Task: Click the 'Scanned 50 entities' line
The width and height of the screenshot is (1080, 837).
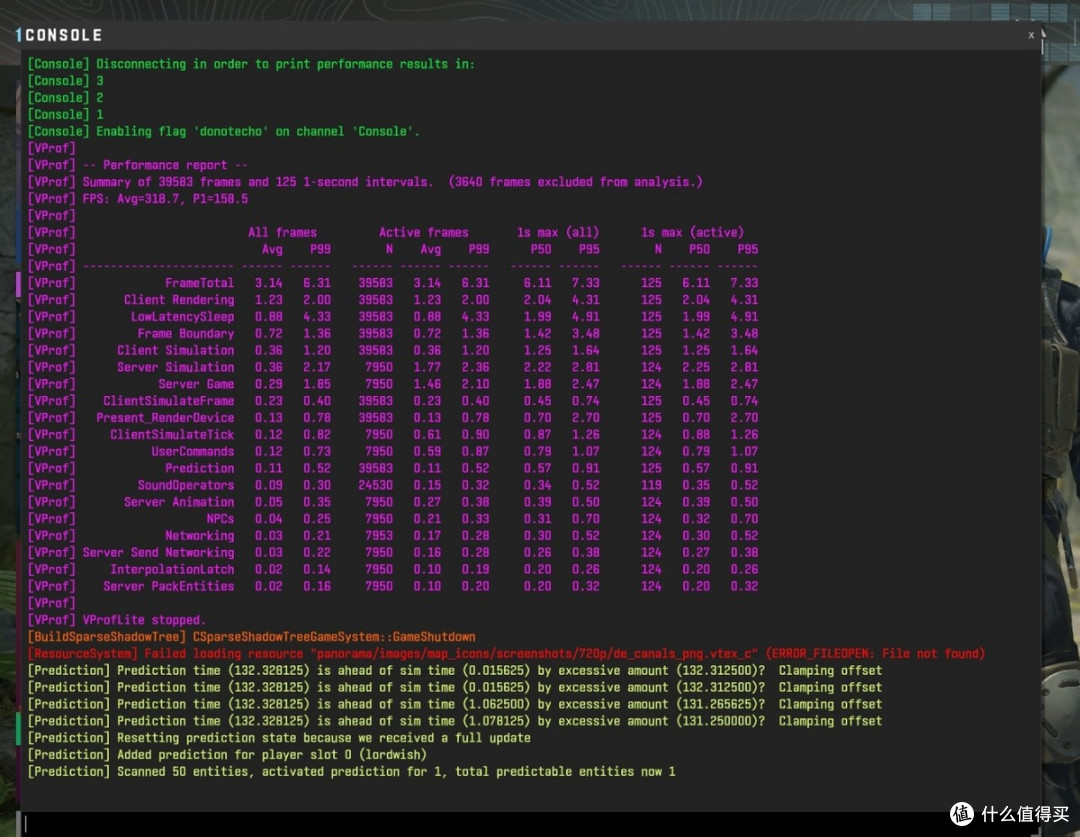Action: (351, 772)
